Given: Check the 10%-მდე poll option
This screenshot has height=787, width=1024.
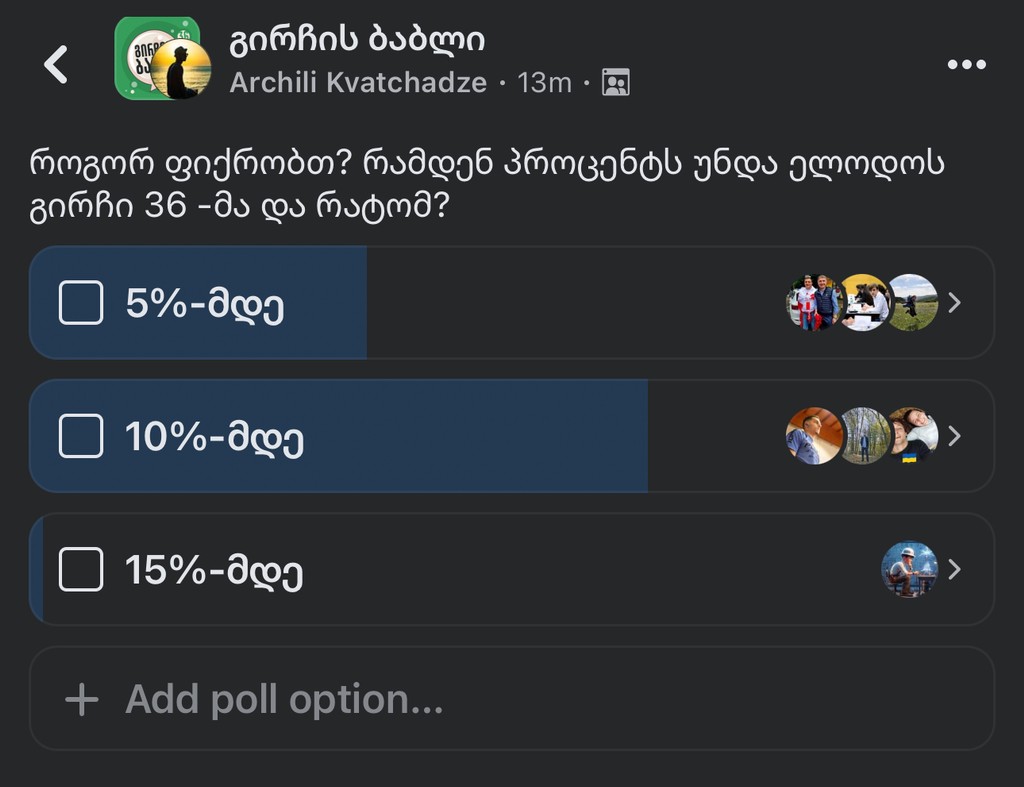Looking at the screenshot, I should (x=82, y=437).
